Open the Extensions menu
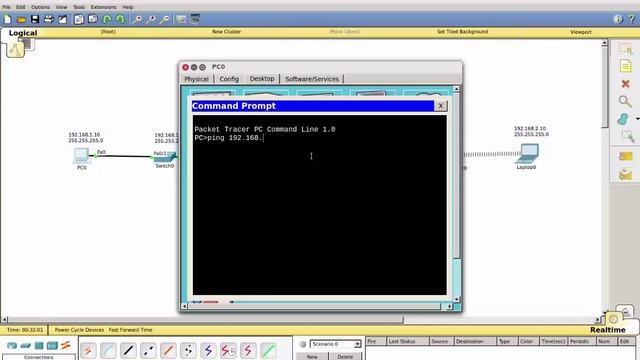 [103, 7]
